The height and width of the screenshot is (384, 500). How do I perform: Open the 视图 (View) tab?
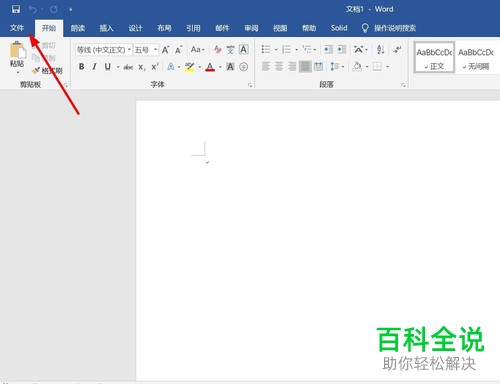280,28
